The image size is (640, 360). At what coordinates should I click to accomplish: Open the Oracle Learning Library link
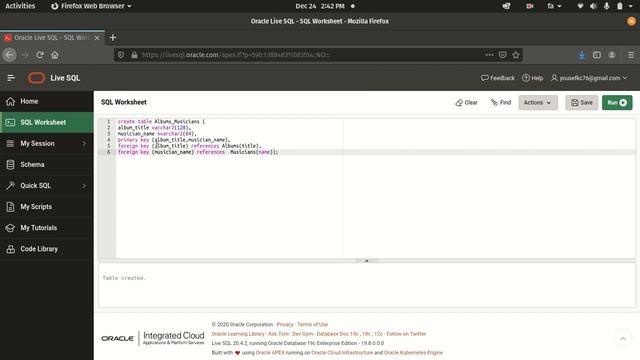pos(238,334)
